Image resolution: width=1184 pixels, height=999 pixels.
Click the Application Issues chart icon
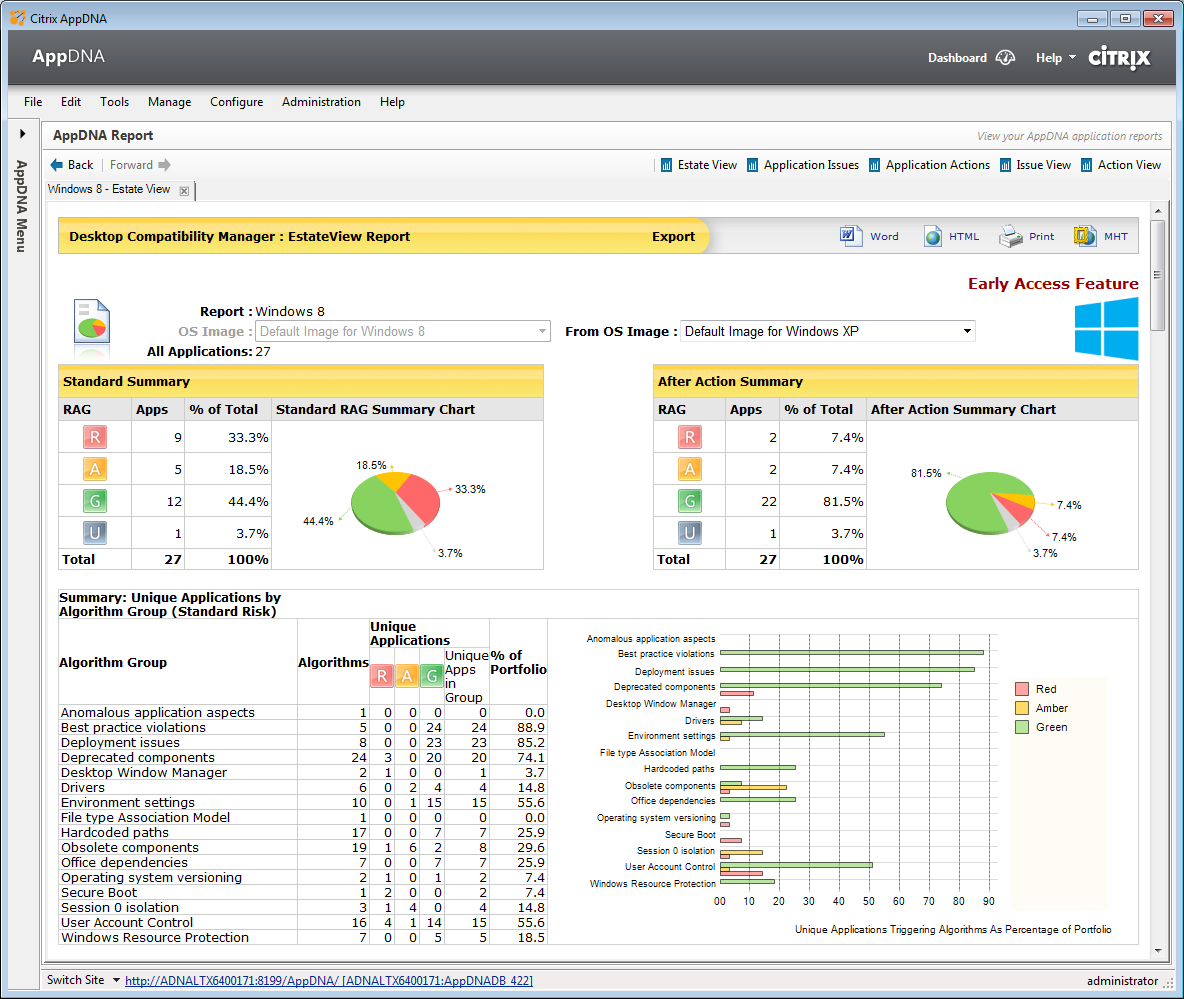(x=752, y=165)
